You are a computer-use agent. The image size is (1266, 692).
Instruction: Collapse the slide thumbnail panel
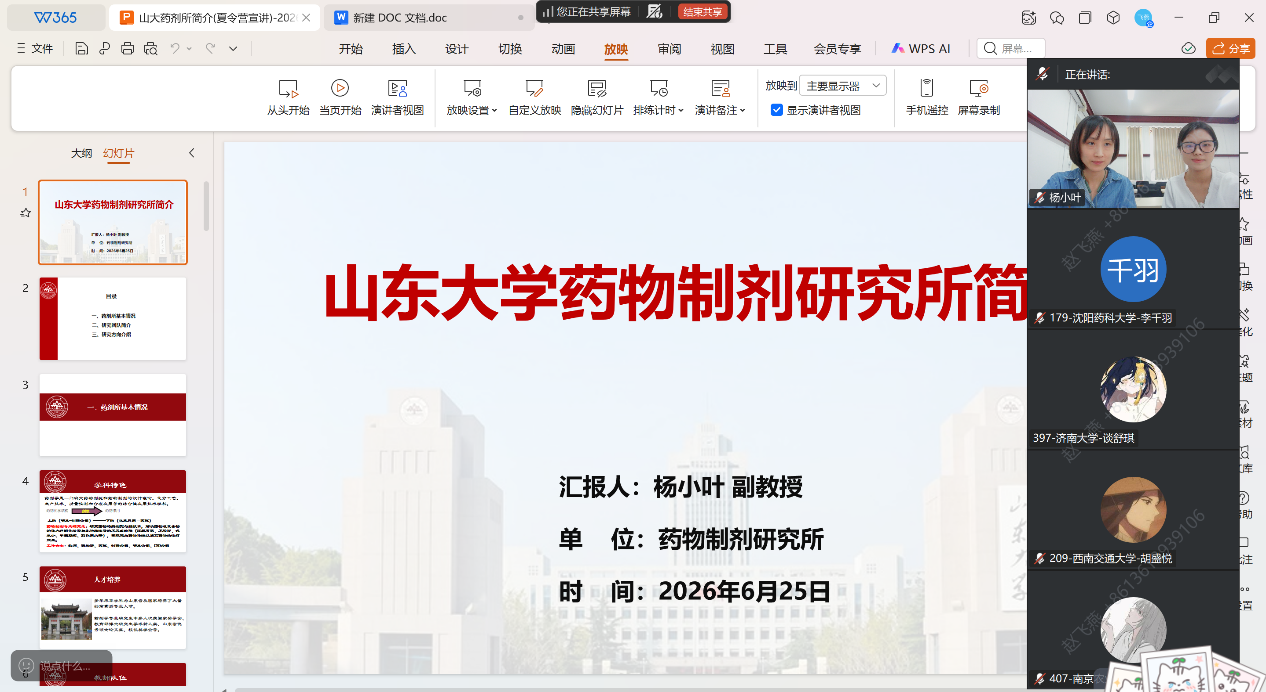192,153
